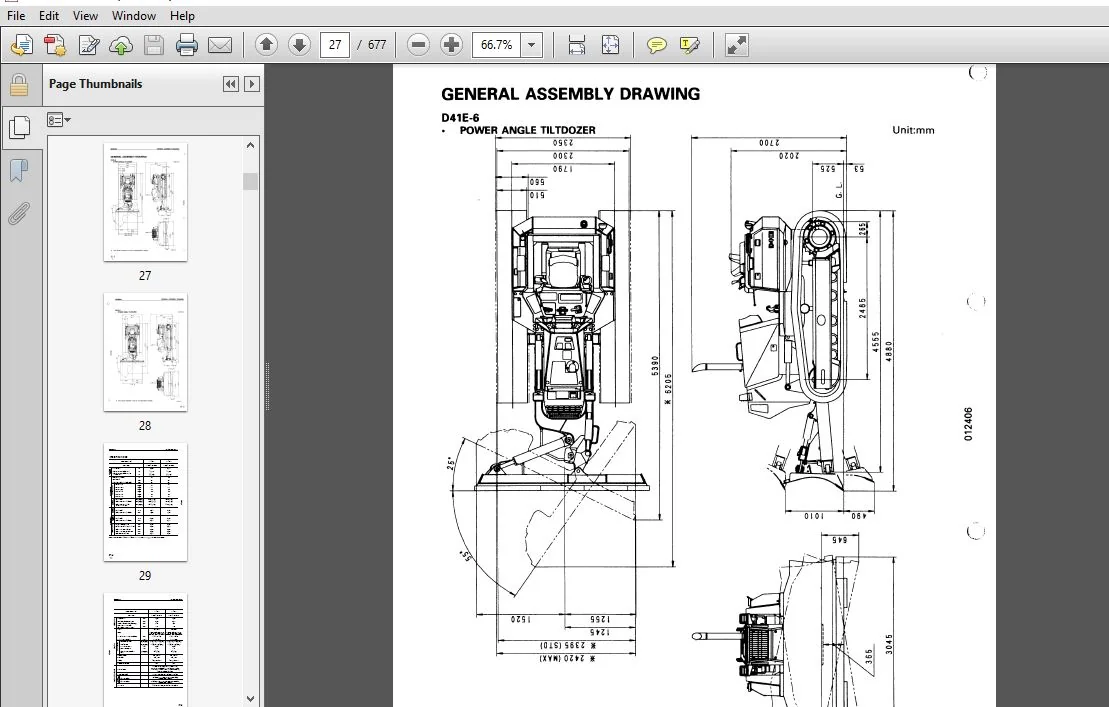The width and height of the screenshot is (1109, 707).
Task: Click the thumbnail panel scrollbar thumb
Action: 250,181
